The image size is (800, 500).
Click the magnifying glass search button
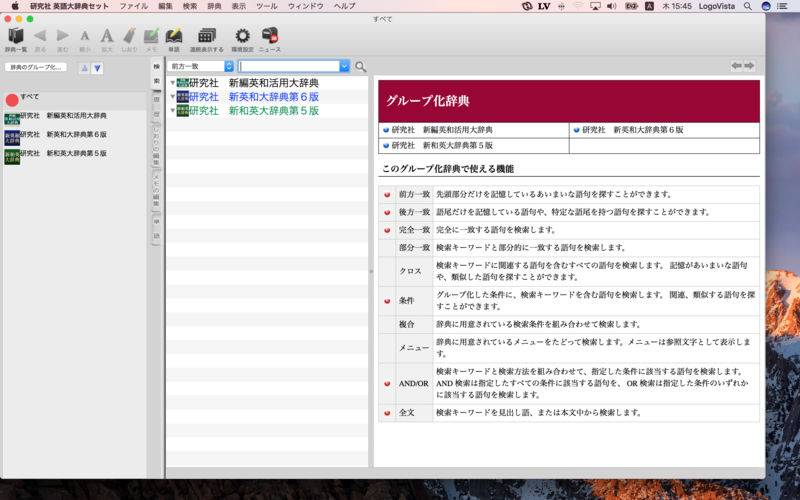click(x=361, y=66)
